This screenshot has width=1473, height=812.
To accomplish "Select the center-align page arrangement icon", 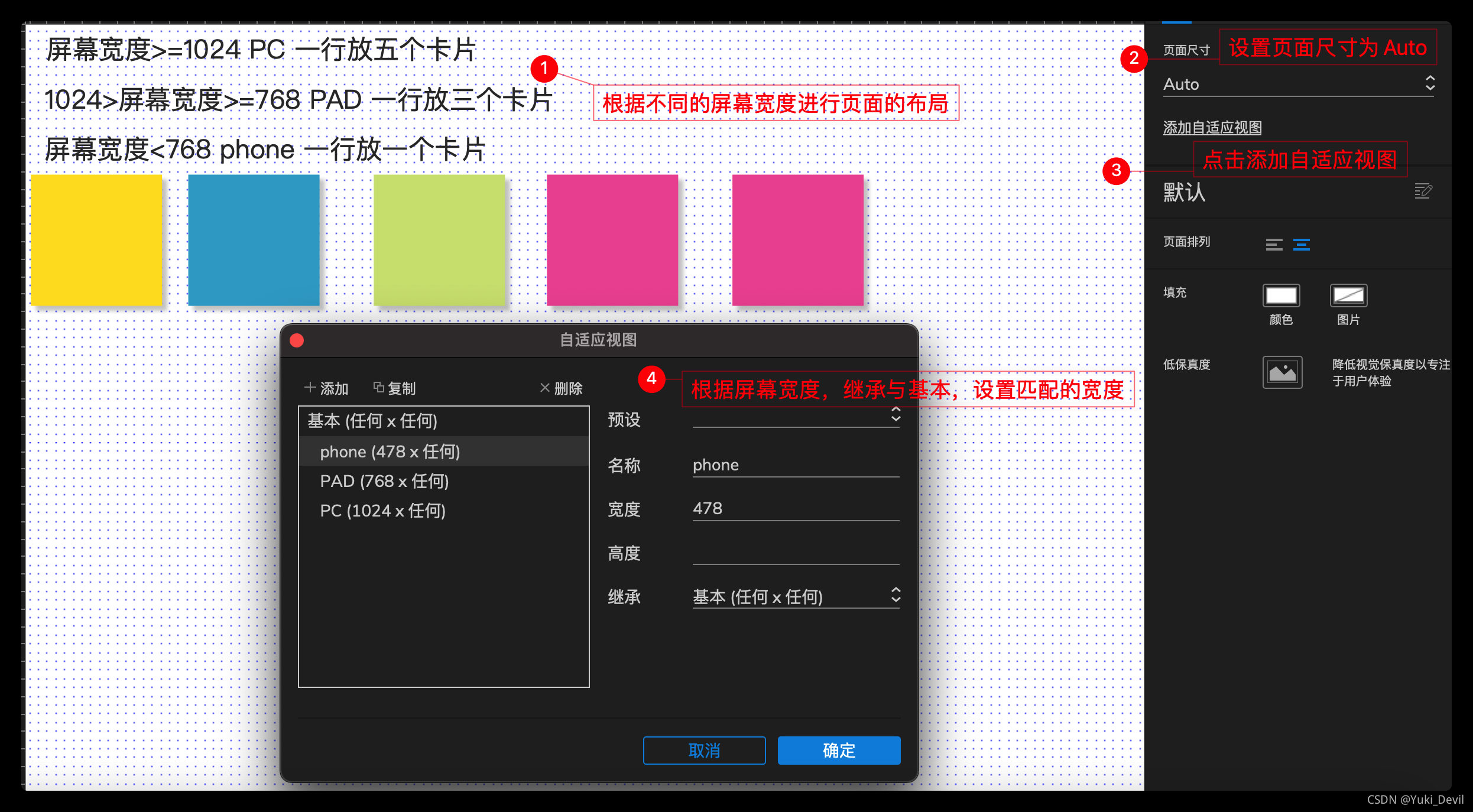I will tap(1301, 244).
